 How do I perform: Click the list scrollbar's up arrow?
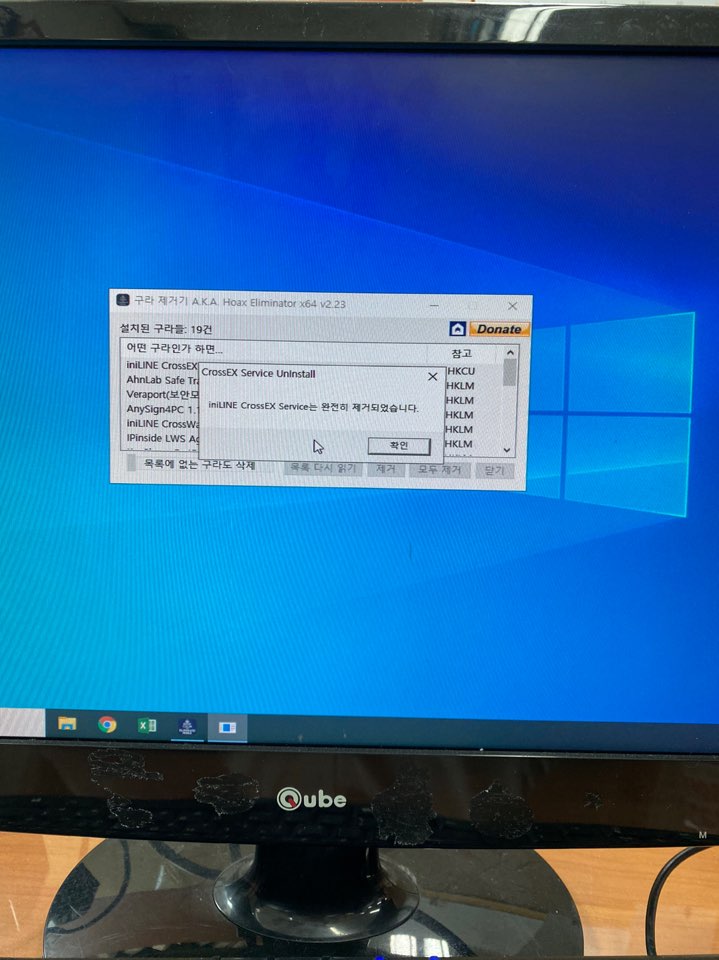pyautogui.click(x=510, y=353)
